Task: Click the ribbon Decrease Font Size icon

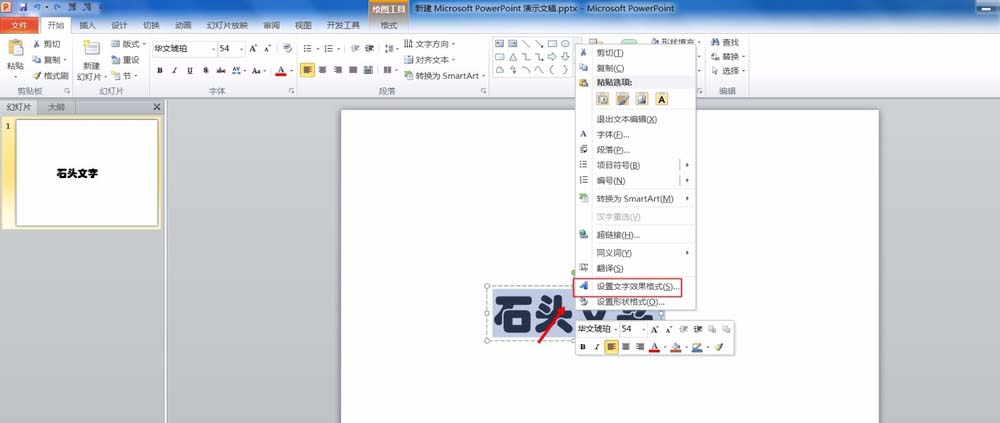Action: (267, 48)
